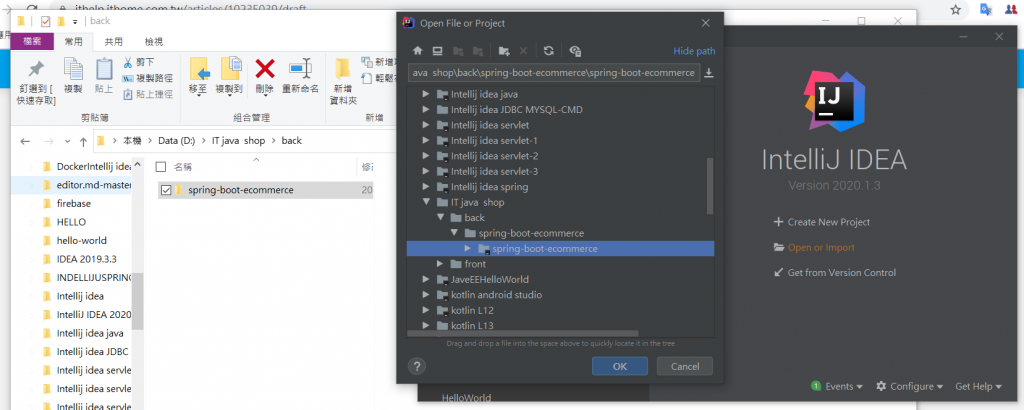Viewport: 1024px width, 410px height.
Task: Expand the front folder node
Action: point(440,264)
